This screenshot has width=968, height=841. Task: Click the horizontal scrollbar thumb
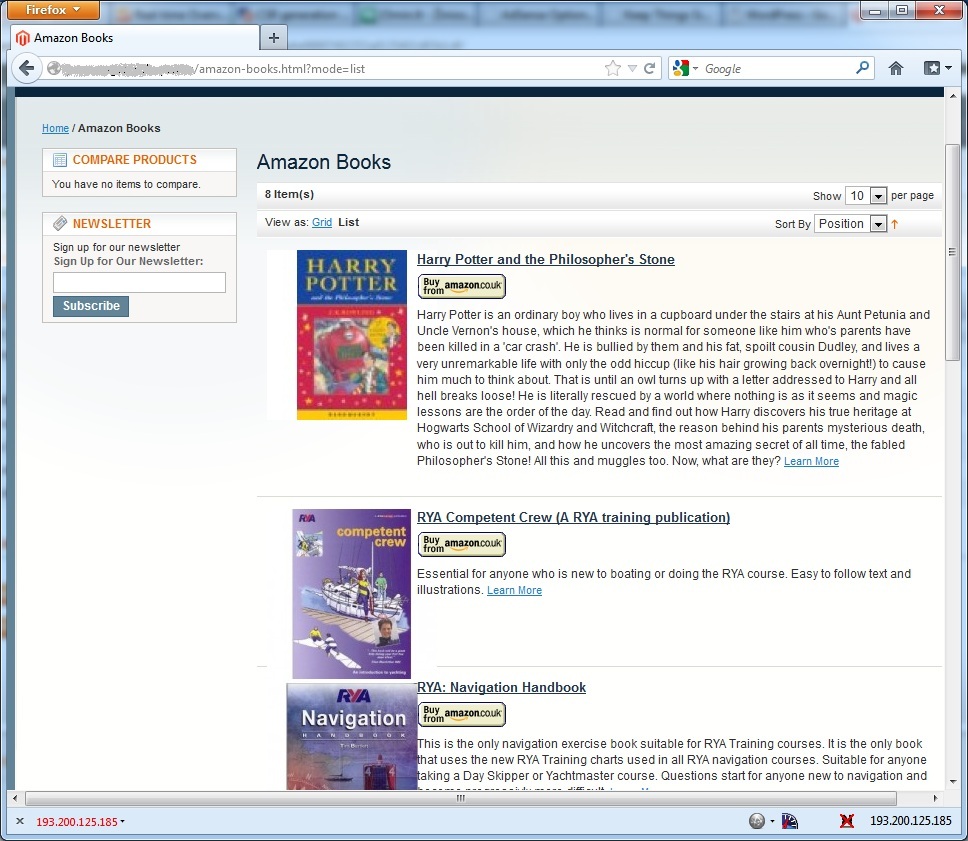click(x=461, y=798)
